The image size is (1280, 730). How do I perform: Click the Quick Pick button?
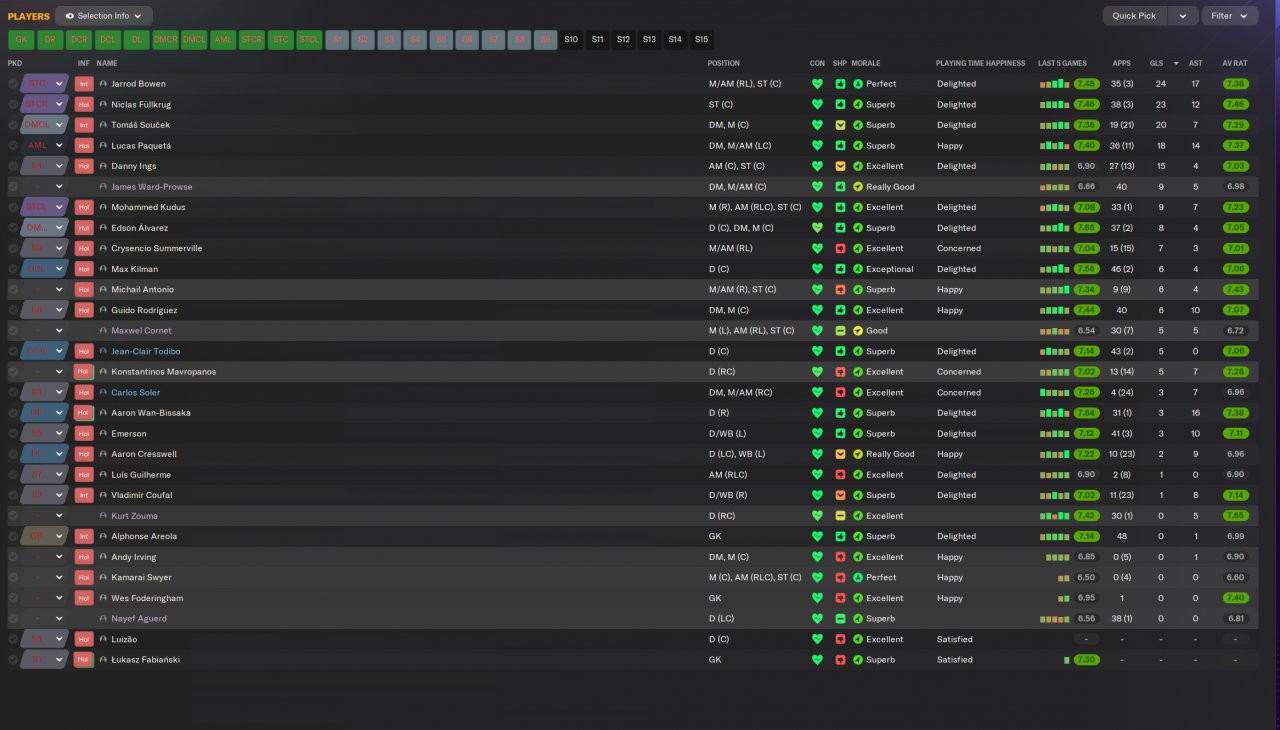(1134, 16)
